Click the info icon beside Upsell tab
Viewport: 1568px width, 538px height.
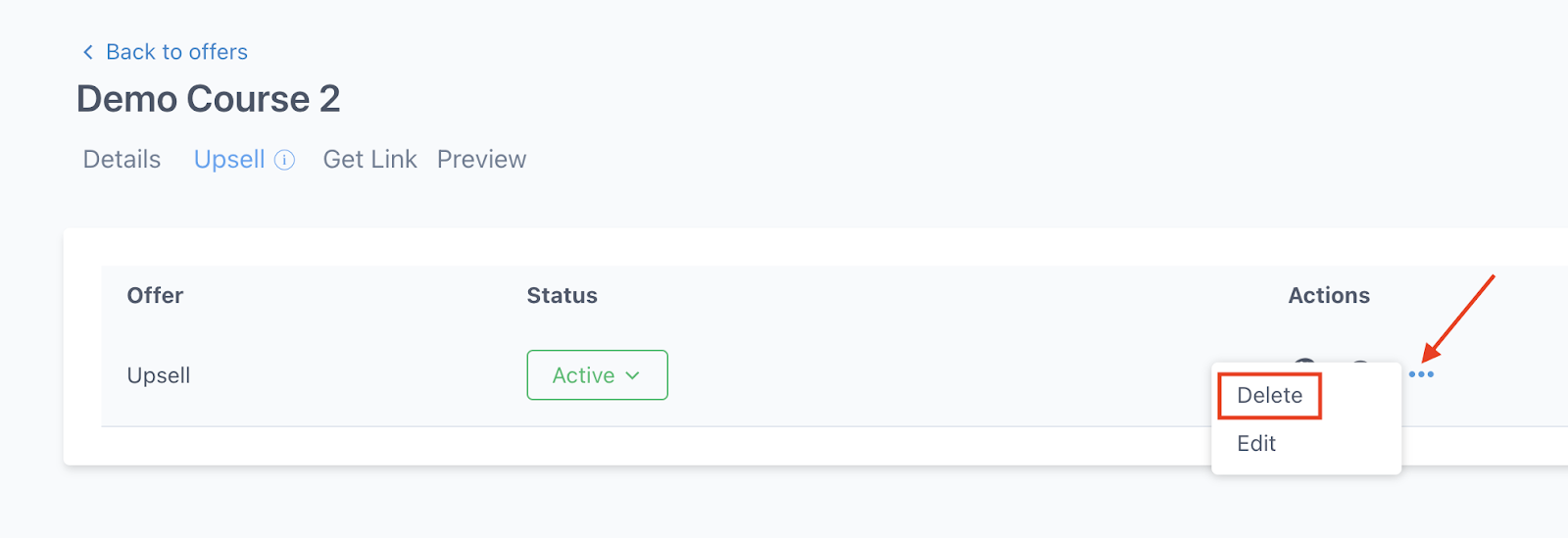pos(284,160)
